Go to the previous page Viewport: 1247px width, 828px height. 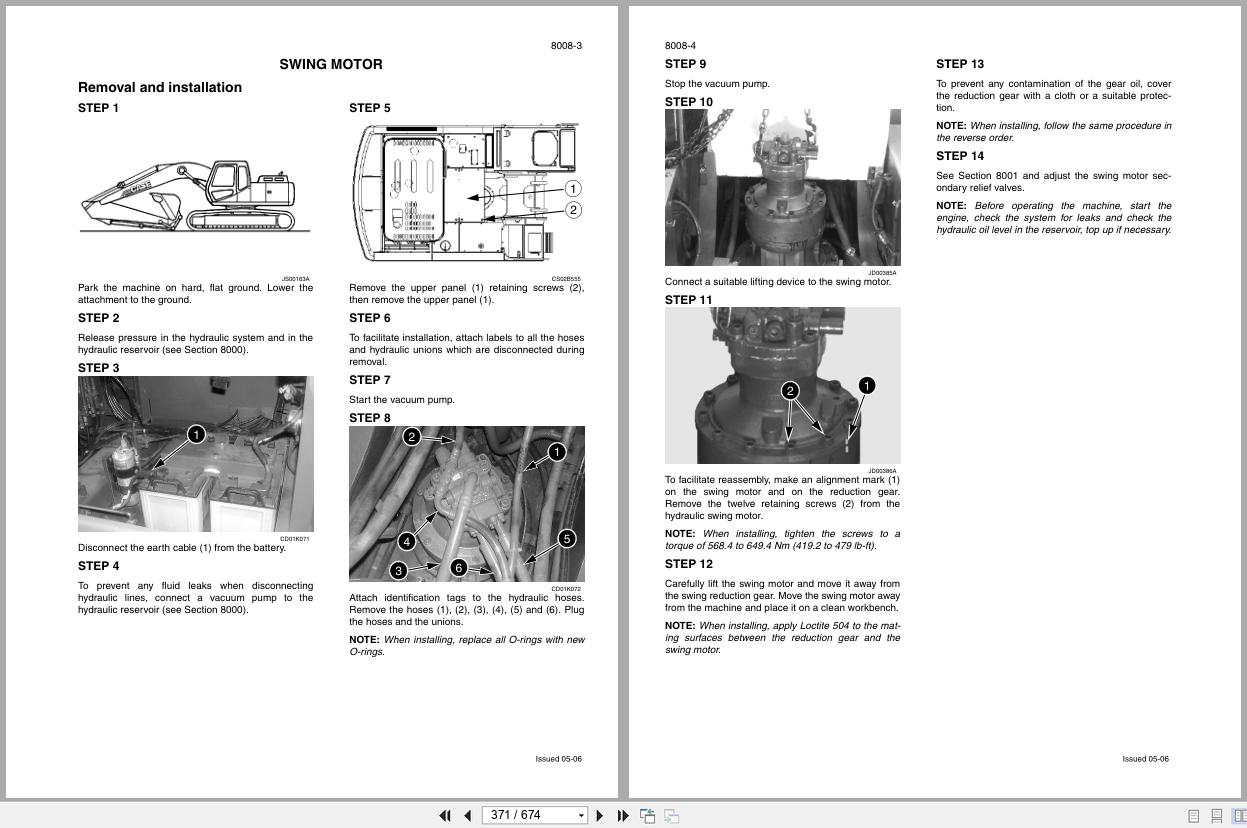pyautogui.click(x=467, y=816)
